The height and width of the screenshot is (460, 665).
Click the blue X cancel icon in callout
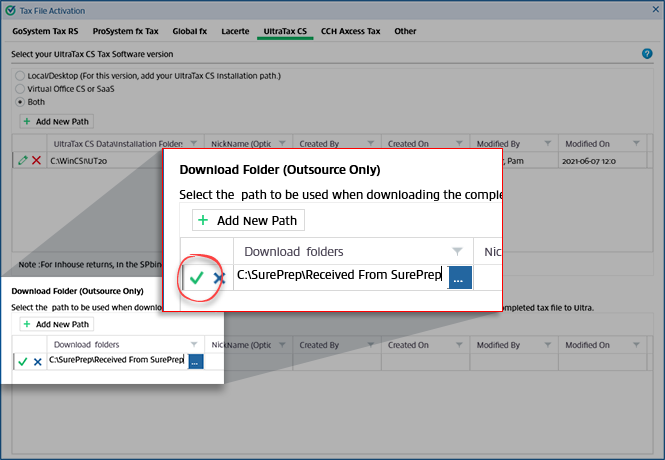[219, 278]
